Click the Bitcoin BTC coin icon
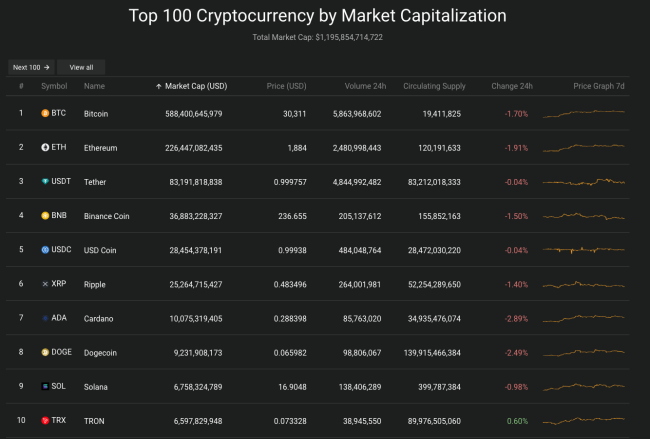The width and height of the screenshot is (650, 439). point(45,114)
